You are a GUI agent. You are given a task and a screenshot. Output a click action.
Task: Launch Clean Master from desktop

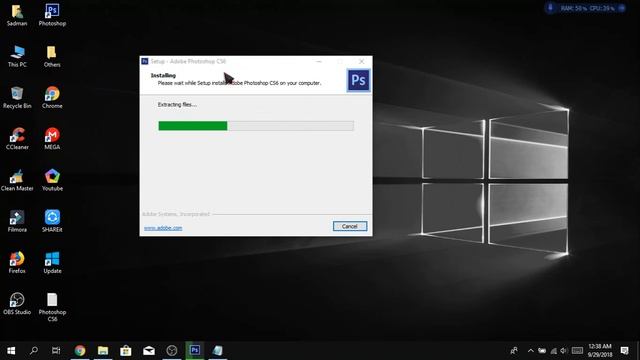17,180
